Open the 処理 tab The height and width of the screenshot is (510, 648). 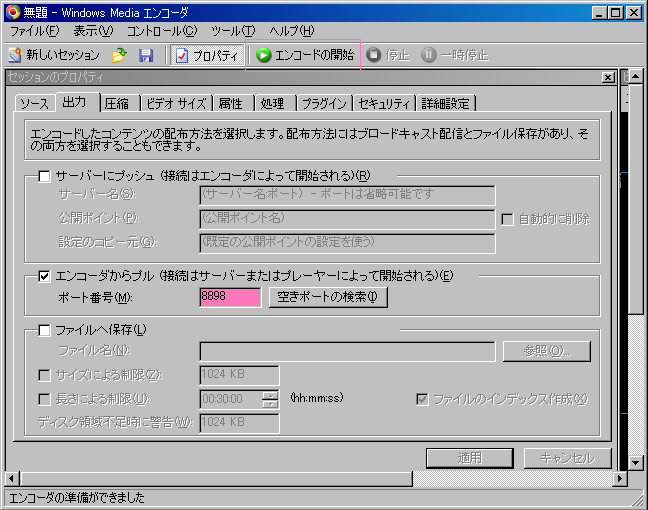point(276,103)
